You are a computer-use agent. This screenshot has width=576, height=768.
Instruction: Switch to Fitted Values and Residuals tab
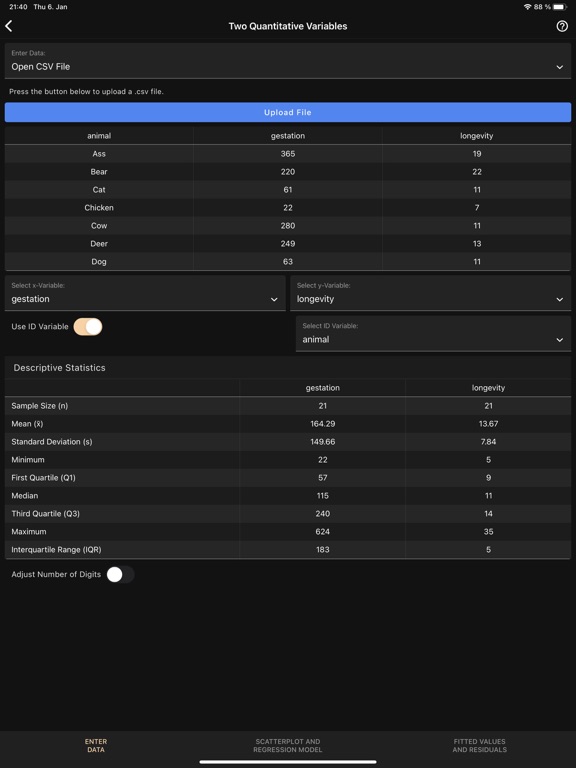coord(480,745)
